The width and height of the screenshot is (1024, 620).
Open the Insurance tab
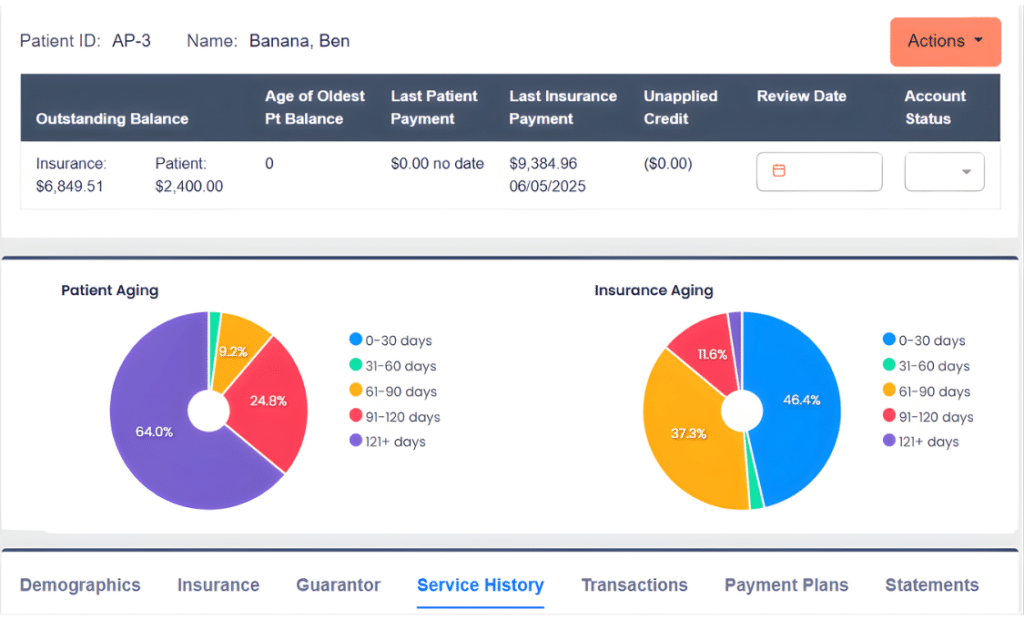point(218,585)
